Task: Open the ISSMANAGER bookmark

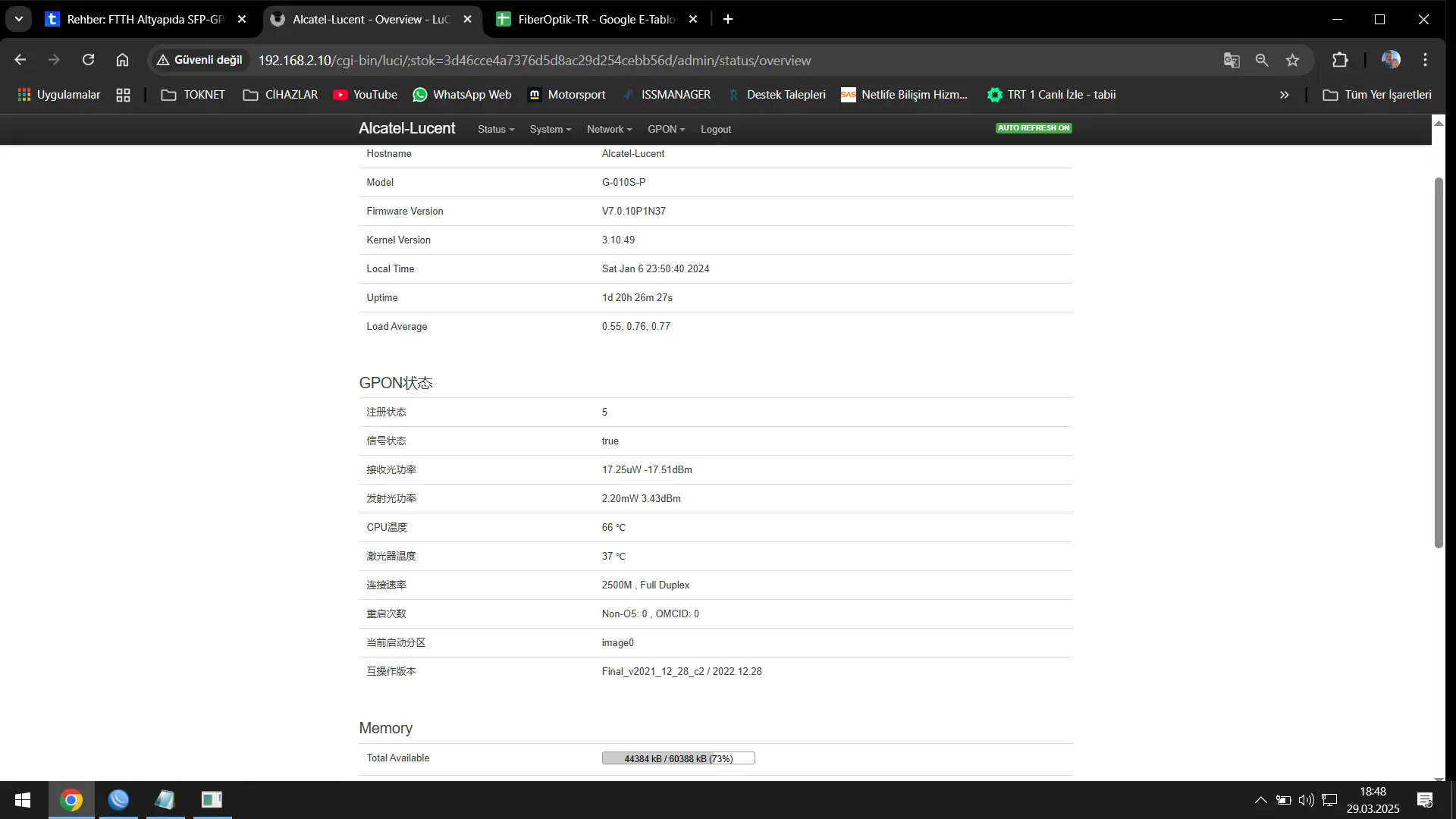Action: (x=666, y=95)
